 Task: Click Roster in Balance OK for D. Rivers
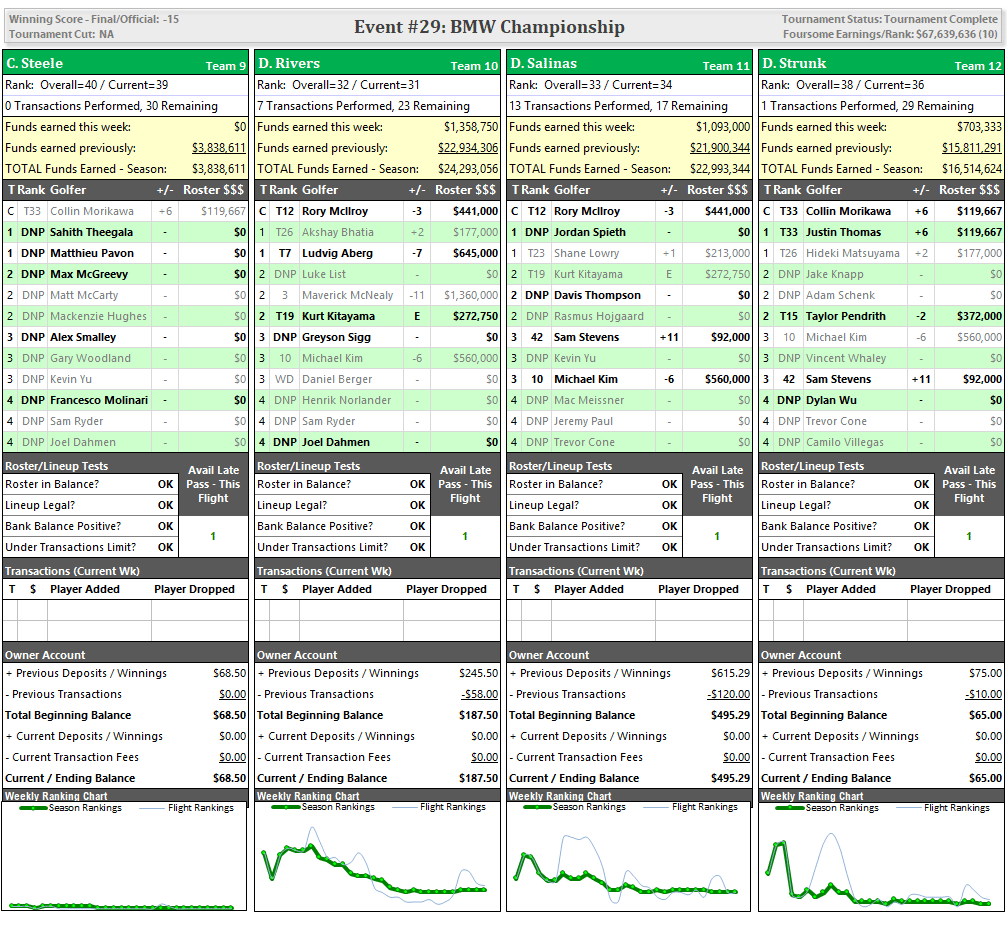coord(417,484)
